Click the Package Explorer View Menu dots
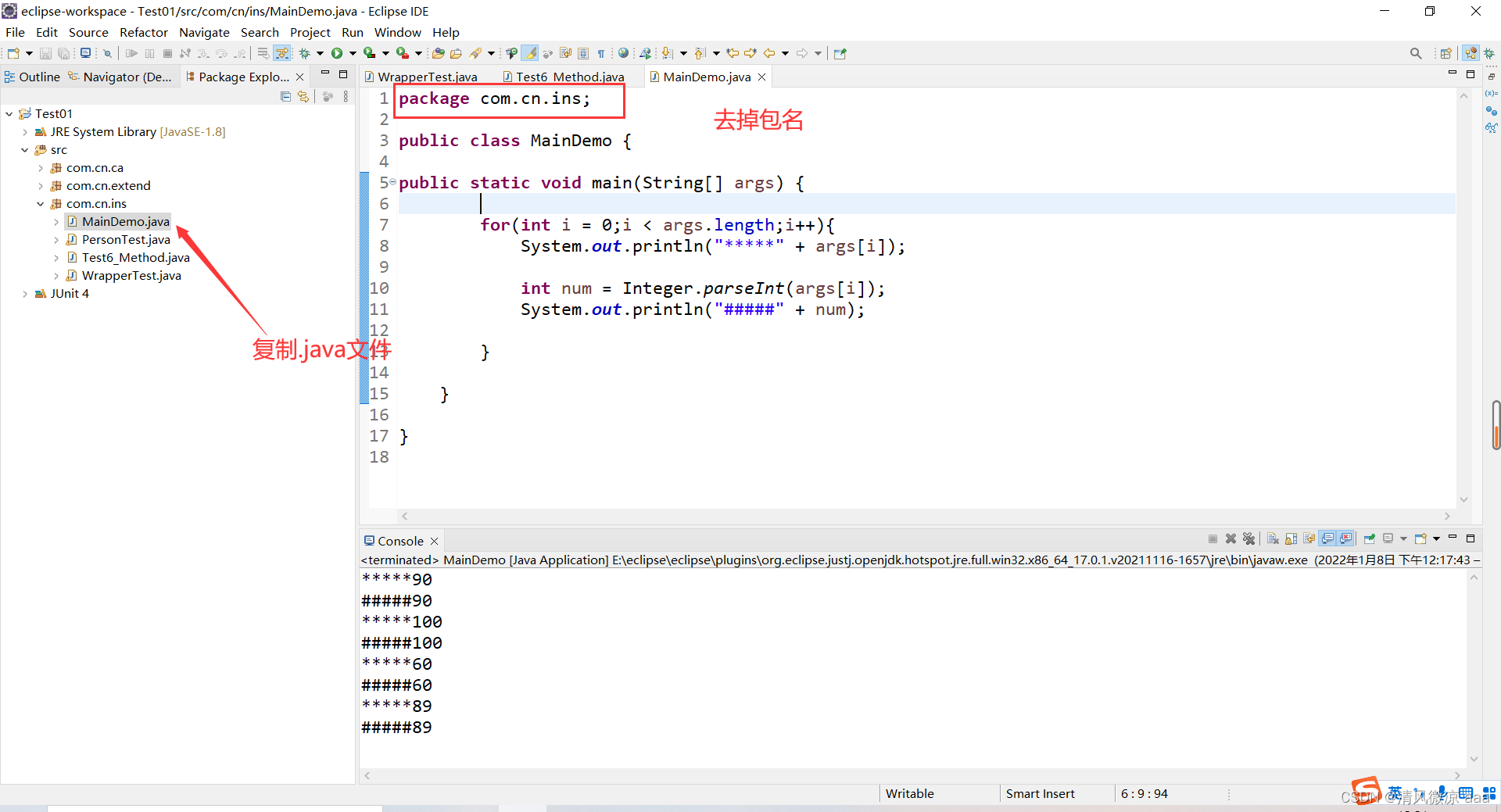The image size is (1501, 812). pos(346,96)
